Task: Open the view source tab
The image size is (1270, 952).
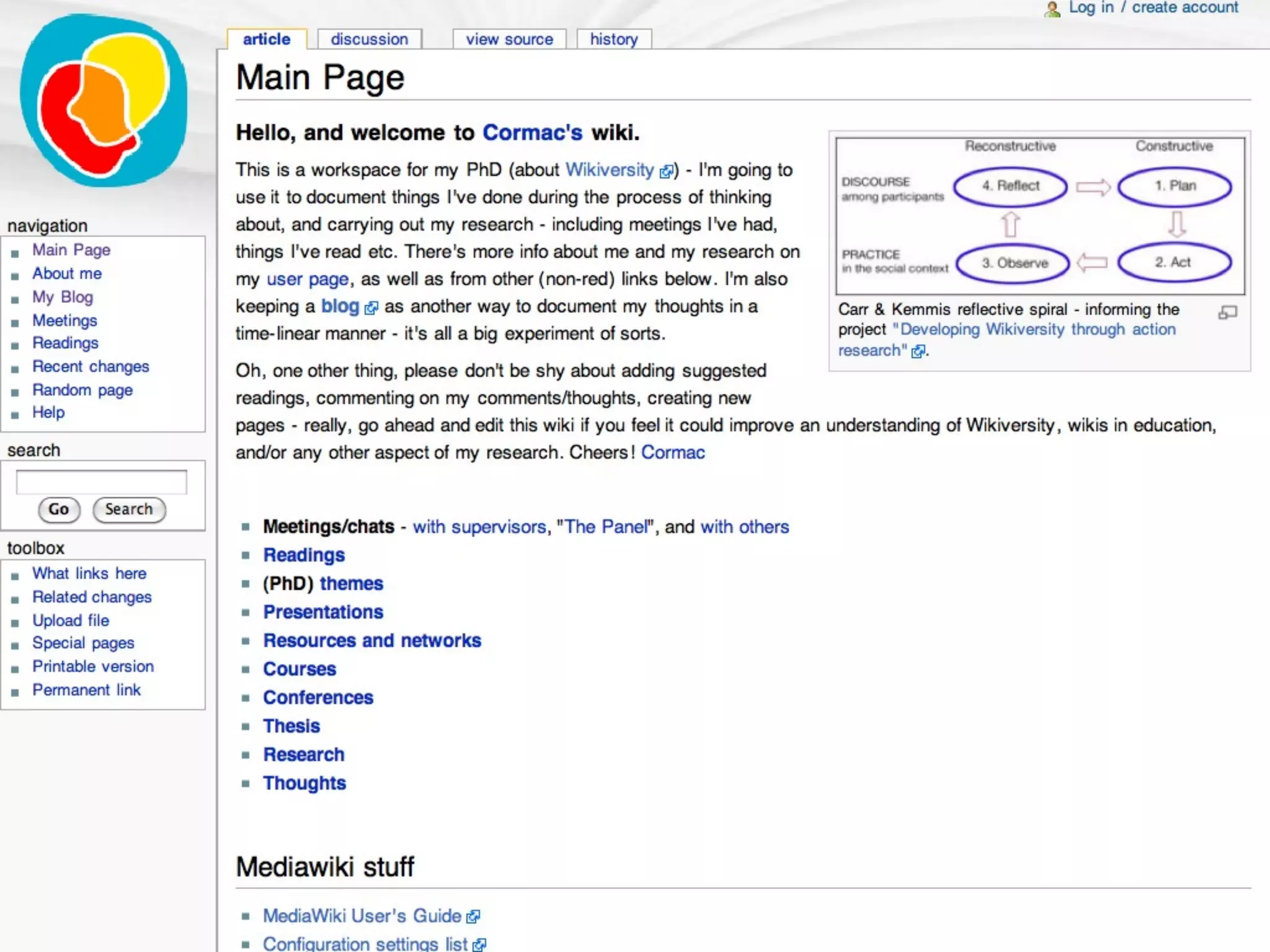Action: click(509, 39)
